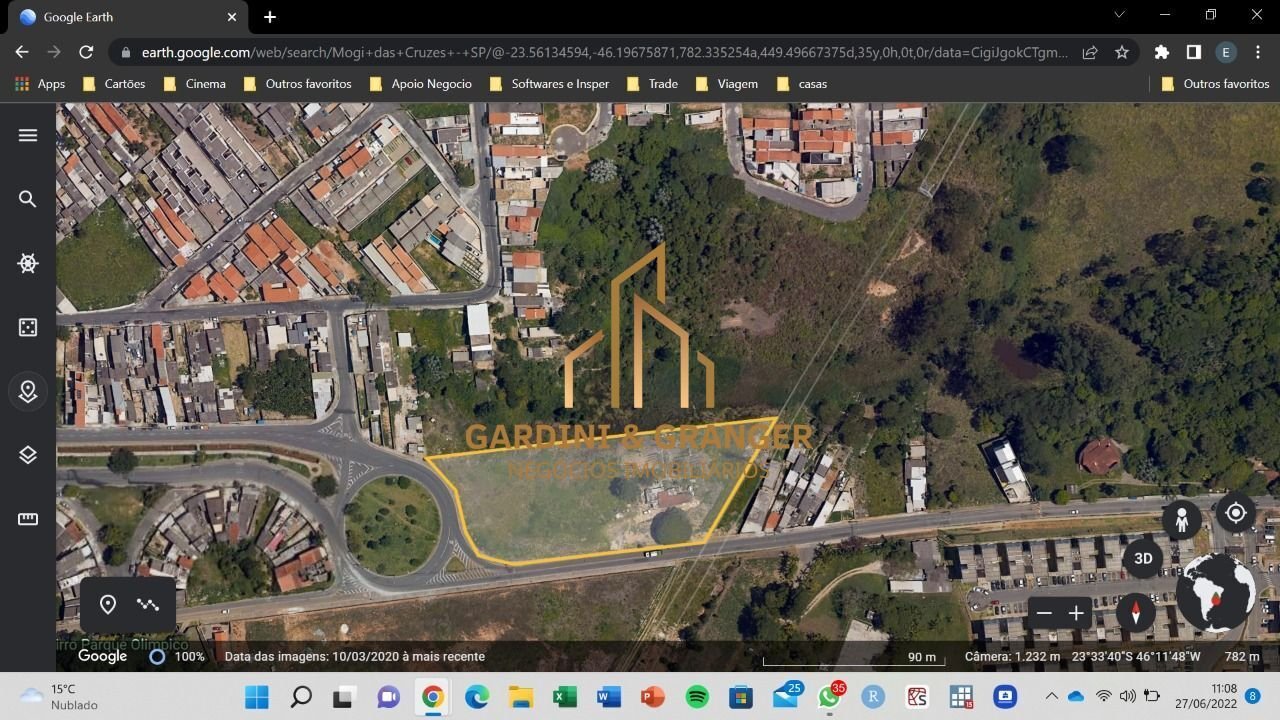Open the Google Earth hamburger menu

pos(28,135)
